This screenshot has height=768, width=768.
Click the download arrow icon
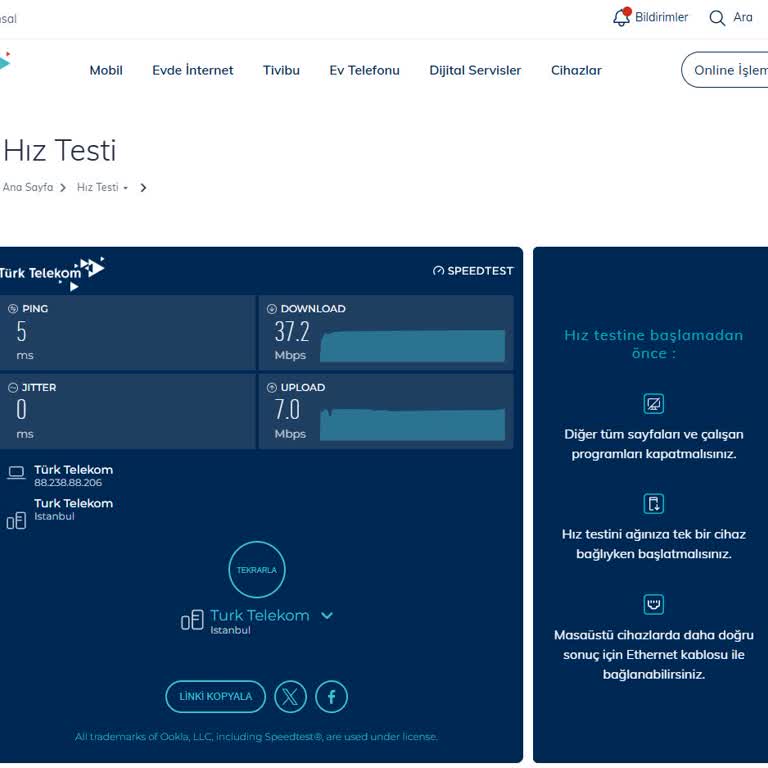coord(271,309)
